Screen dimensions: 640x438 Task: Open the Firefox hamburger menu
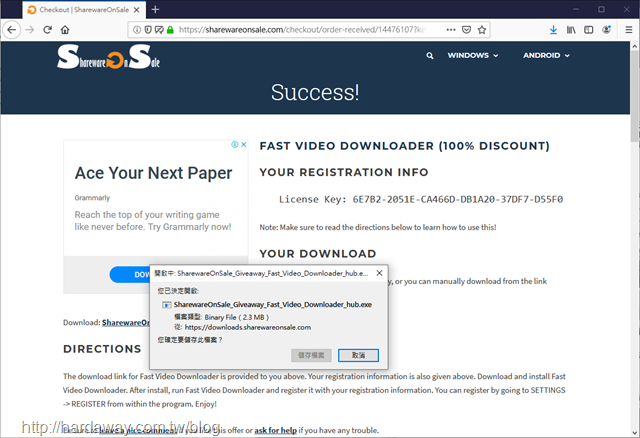[x=629, y=30]
